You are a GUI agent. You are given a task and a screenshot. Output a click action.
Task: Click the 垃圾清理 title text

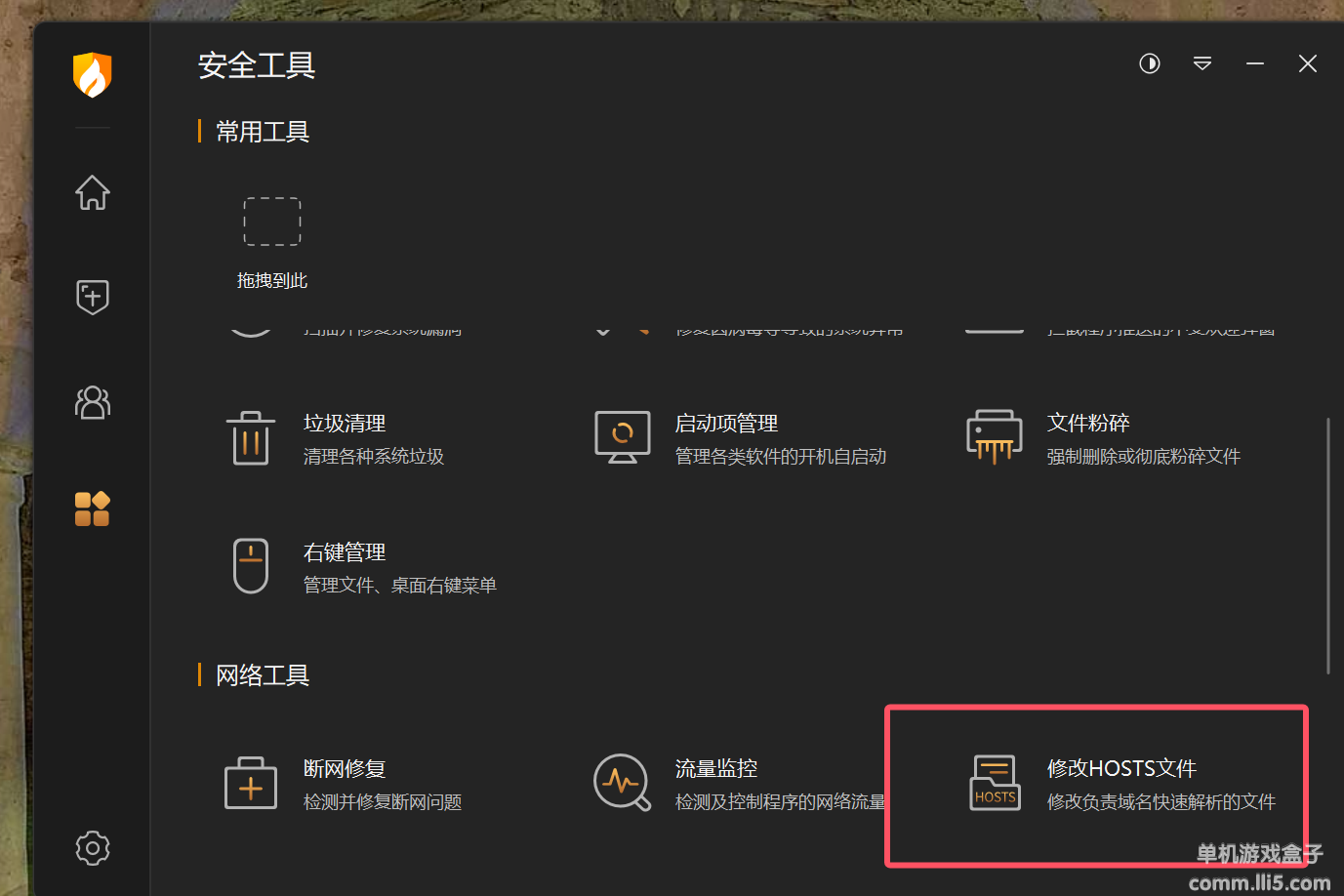point(345,424)
